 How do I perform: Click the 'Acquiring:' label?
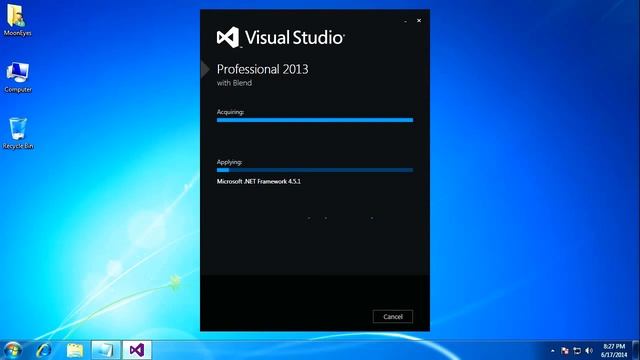tap(230, 112)
